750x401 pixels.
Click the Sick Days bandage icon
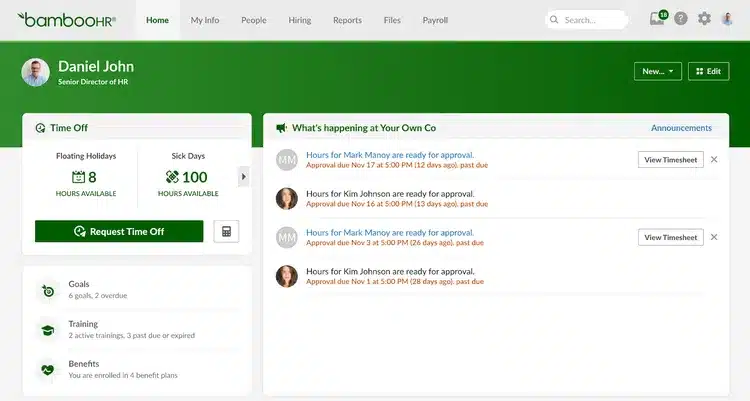[172, 177]
